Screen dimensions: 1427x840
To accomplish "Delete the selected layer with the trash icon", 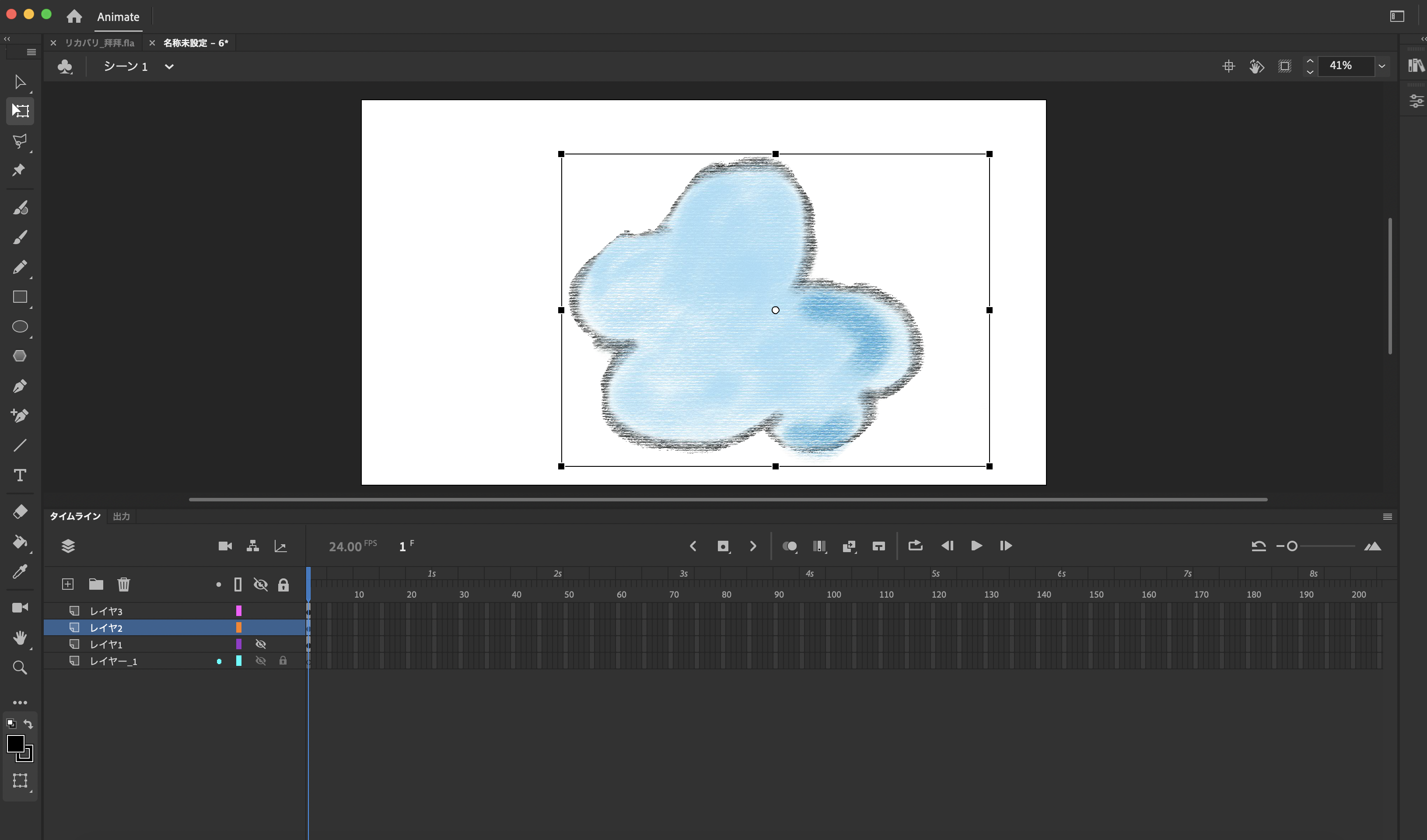I will [123, 584].
